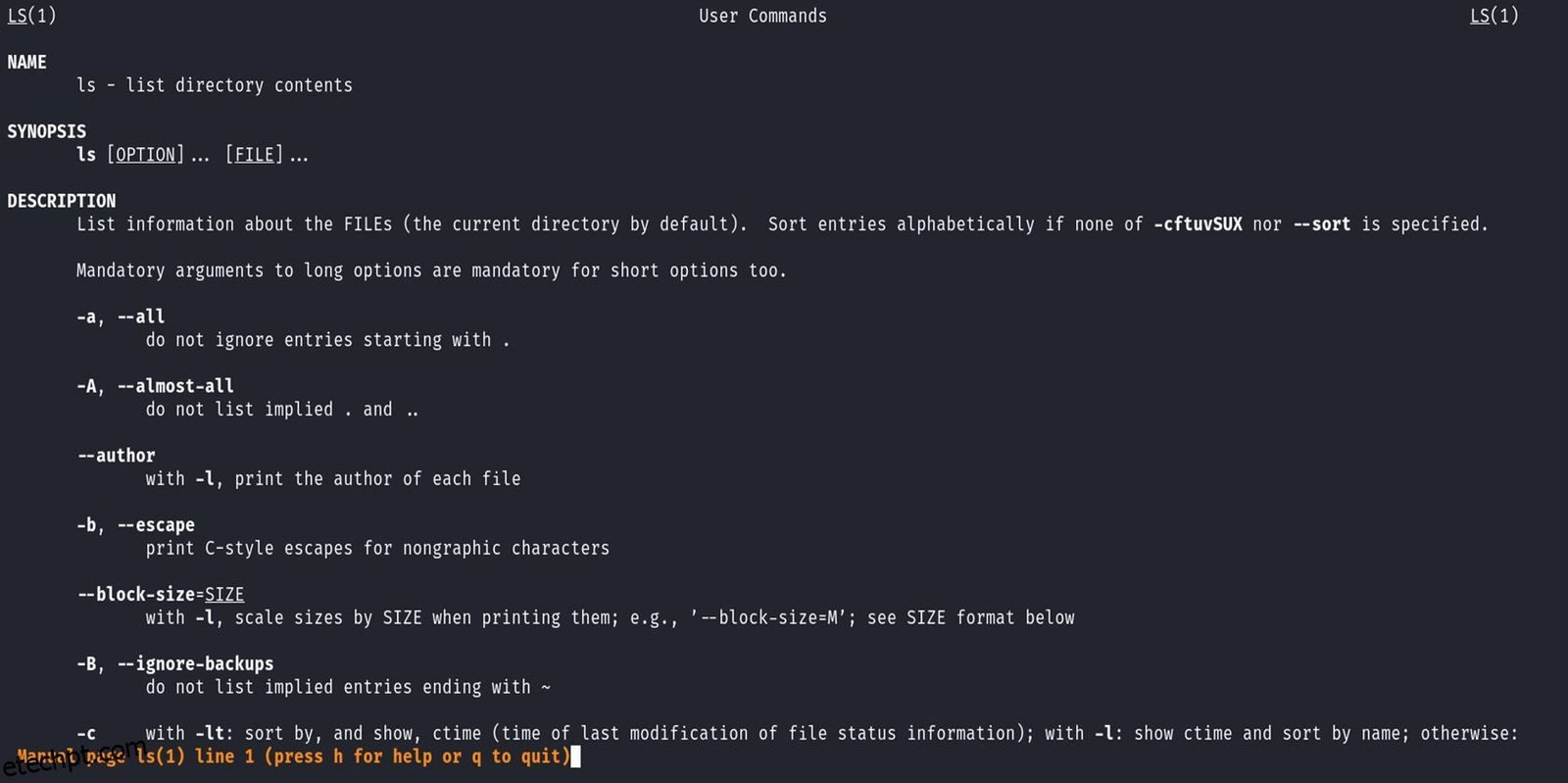Select the NAME section heading

(x=26, y=62)
